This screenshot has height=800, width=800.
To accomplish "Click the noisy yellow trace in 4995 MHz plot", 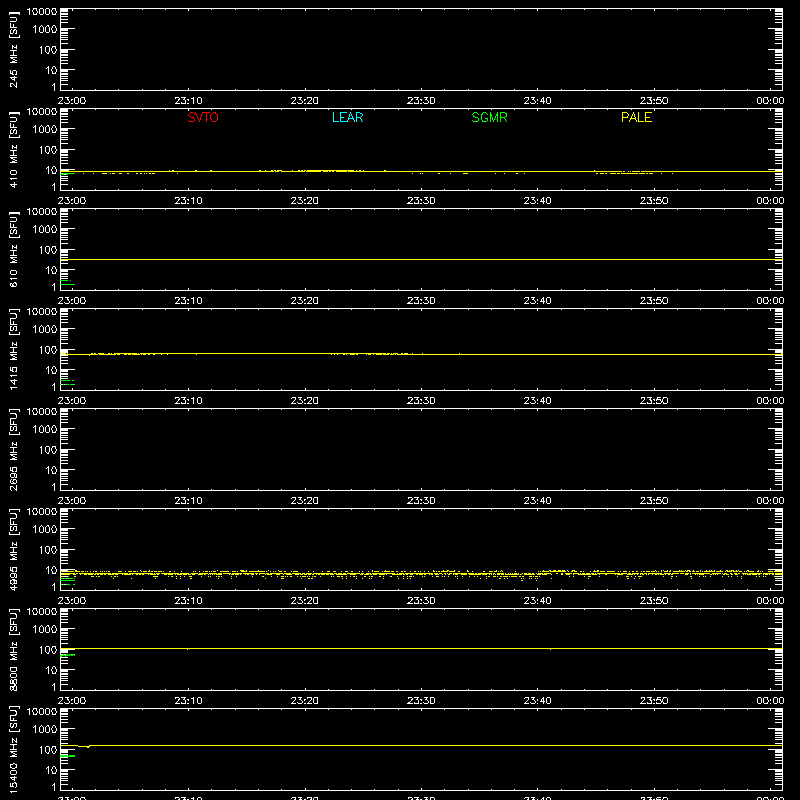I will click(x=421, y=574).
